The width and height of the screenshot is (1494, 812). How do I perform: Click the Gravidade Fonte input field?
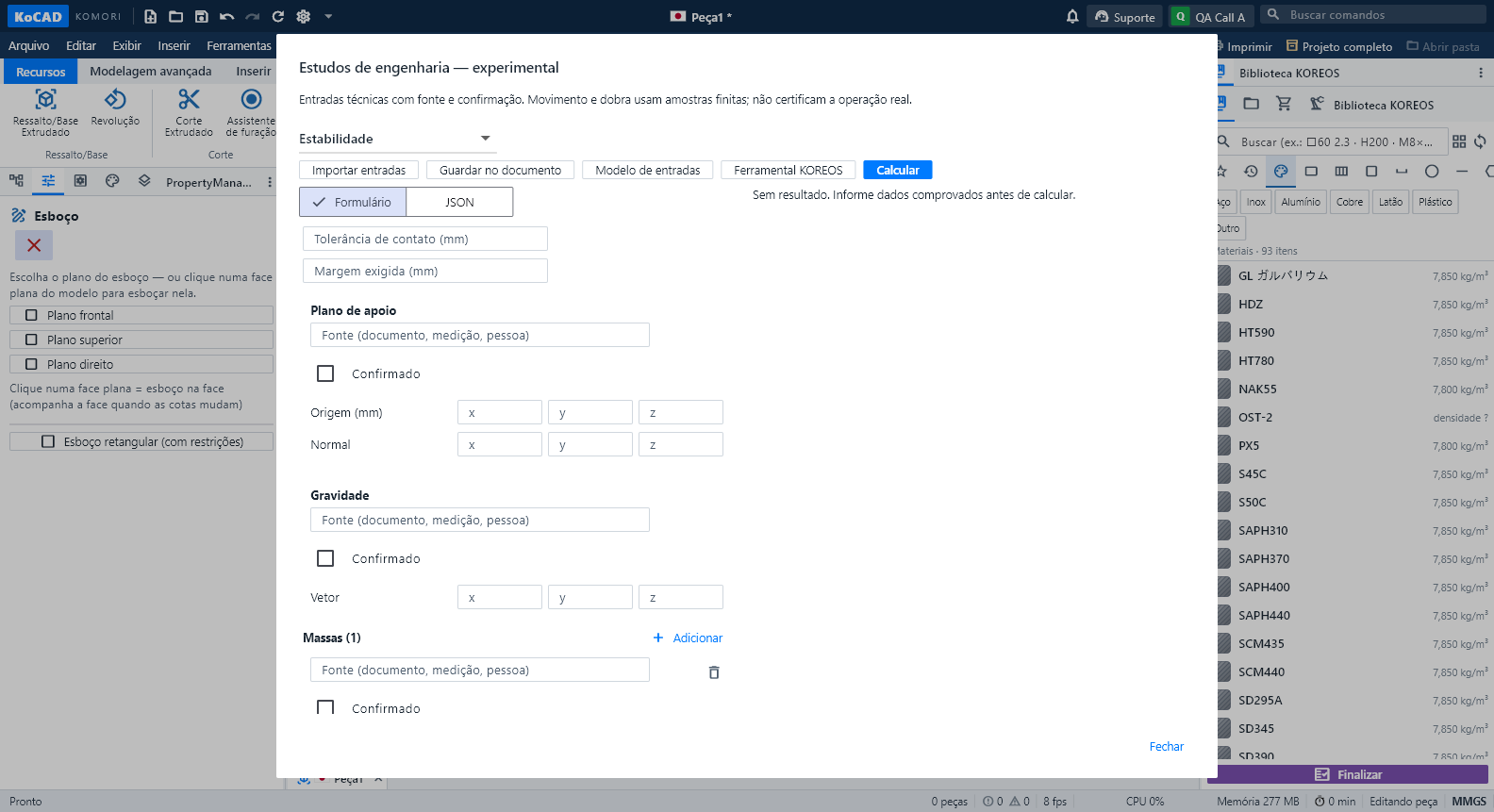480,520
